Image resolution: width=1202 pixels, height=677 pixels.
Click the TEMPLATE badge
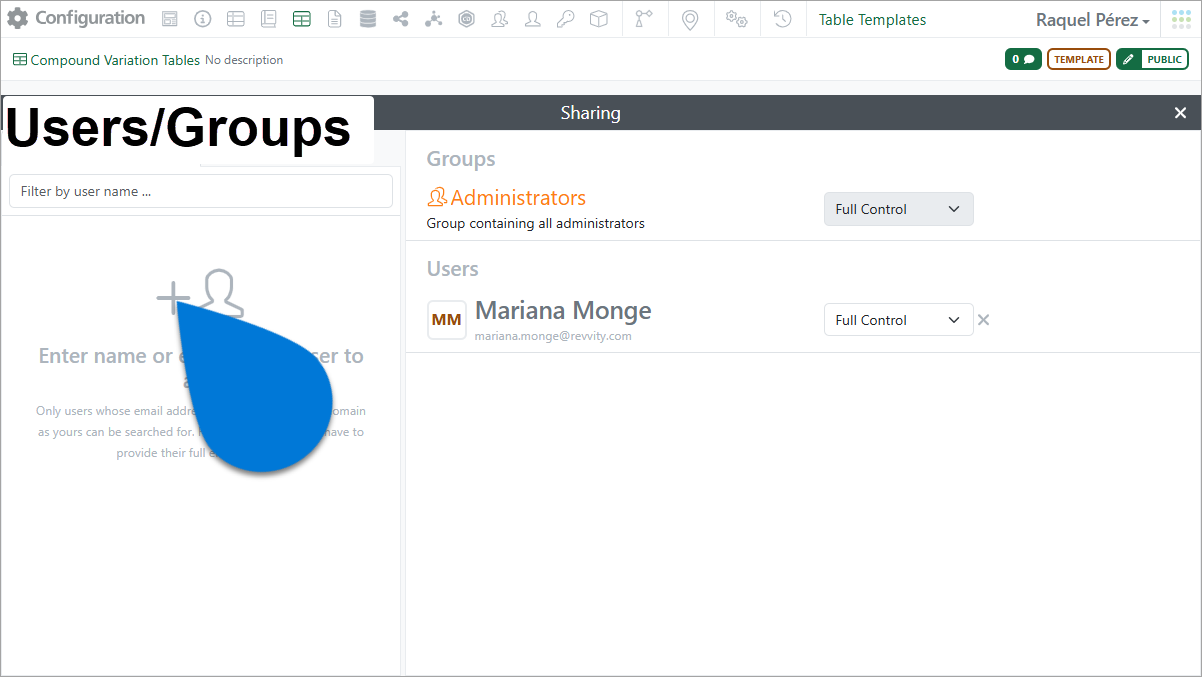1078,60
